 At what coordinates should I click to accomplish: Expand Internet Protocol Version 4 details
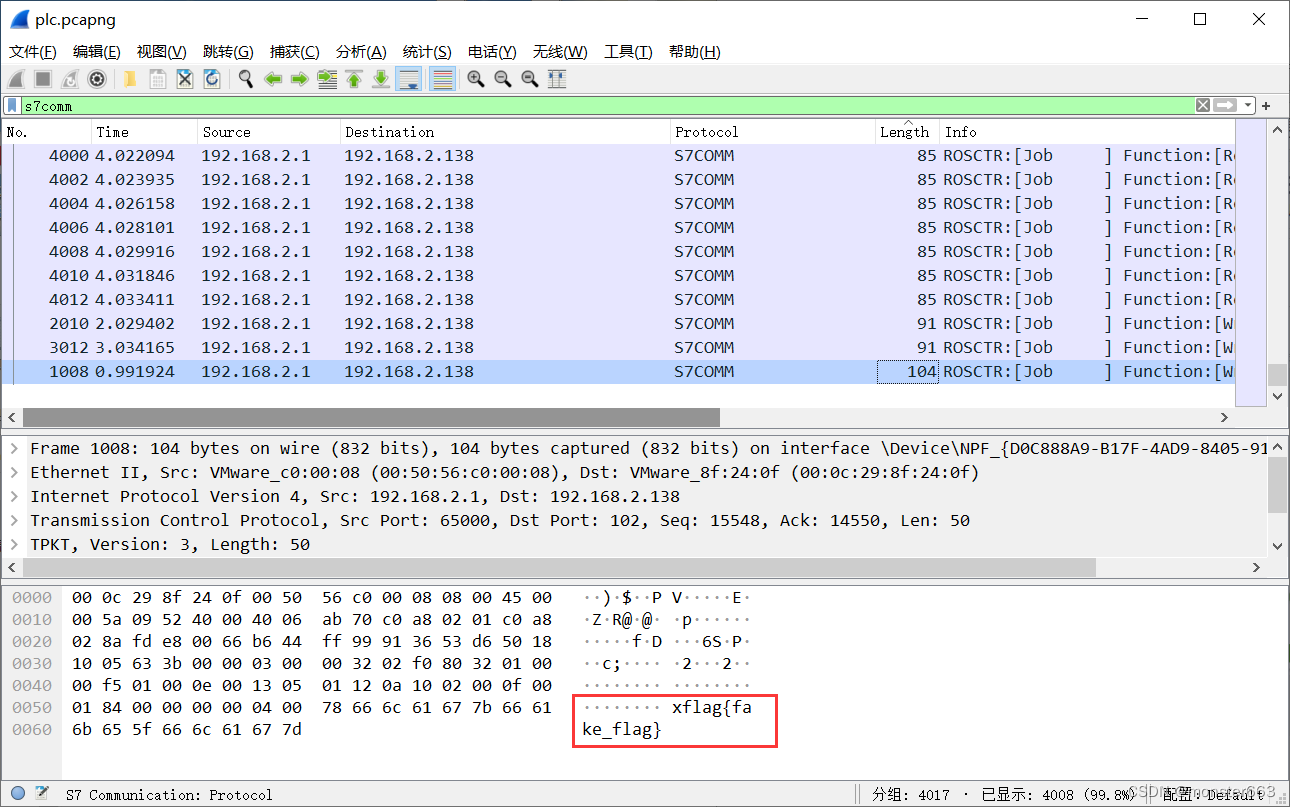(x=14, y=496)
